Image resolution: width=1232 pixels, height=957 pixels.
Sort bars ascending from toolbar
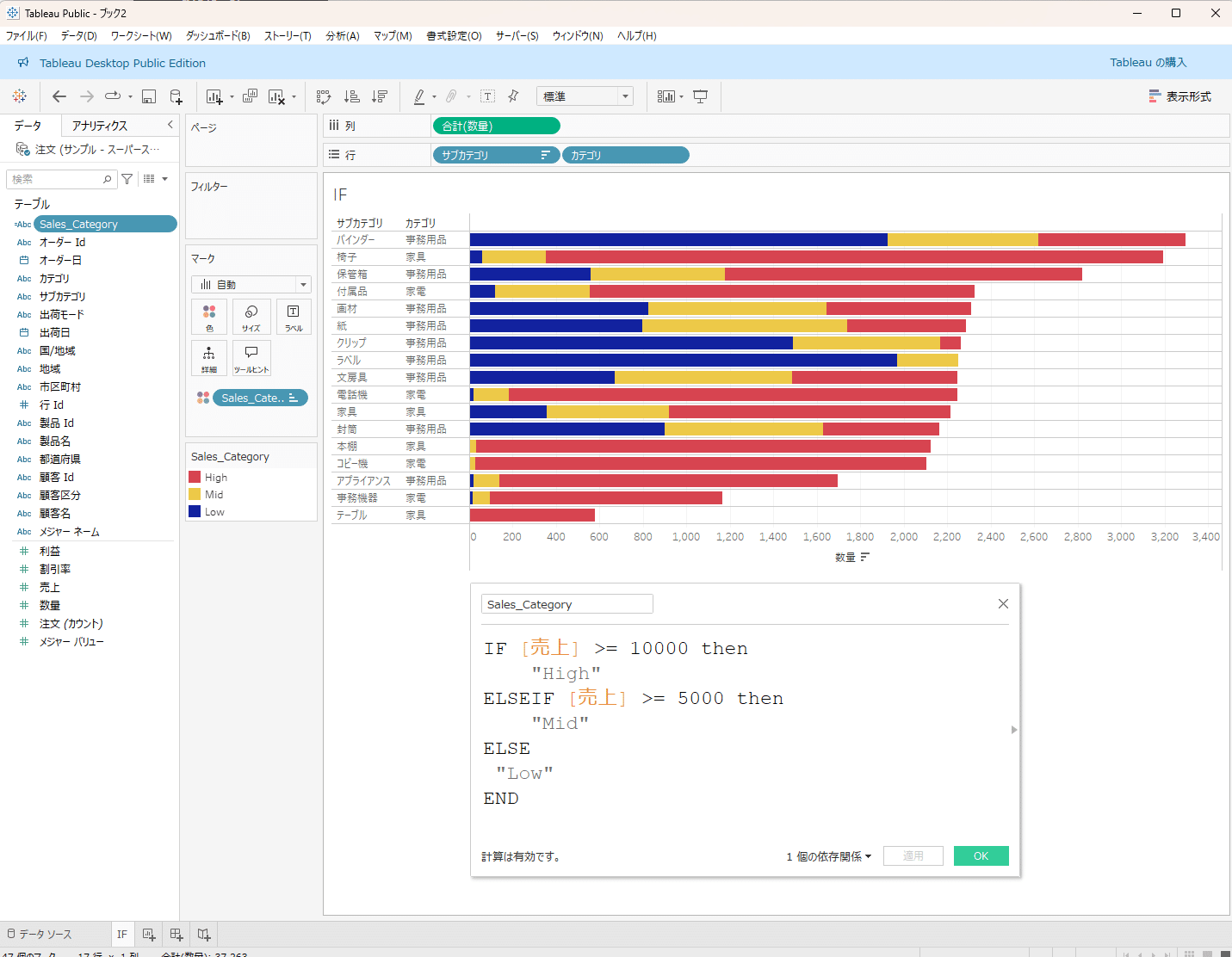(x=351, y=96)
